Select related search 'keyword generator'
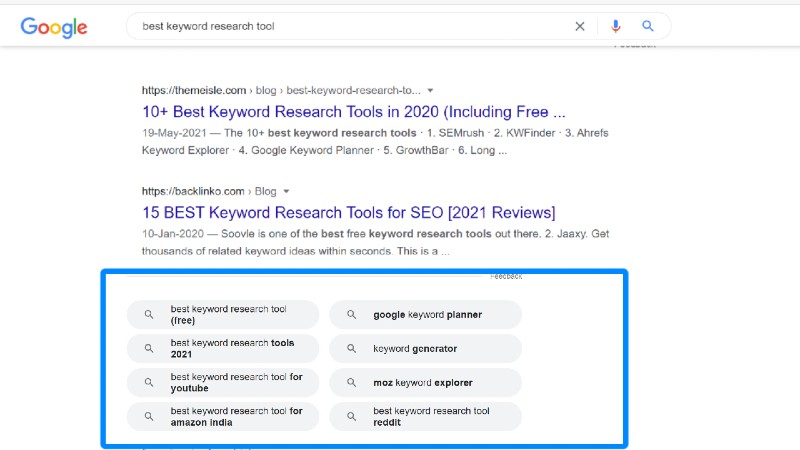The height and width of the screenshot is (450, 800). (x=426, y=348)
